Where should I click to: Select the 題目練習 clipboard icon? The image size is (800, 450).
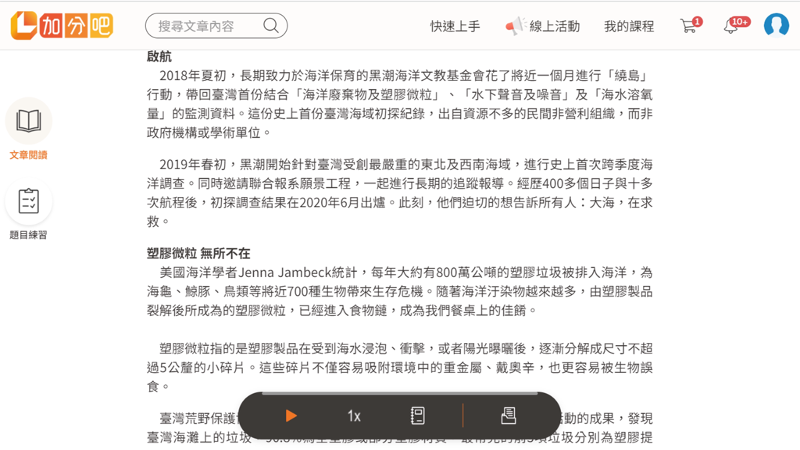[28, 201]
